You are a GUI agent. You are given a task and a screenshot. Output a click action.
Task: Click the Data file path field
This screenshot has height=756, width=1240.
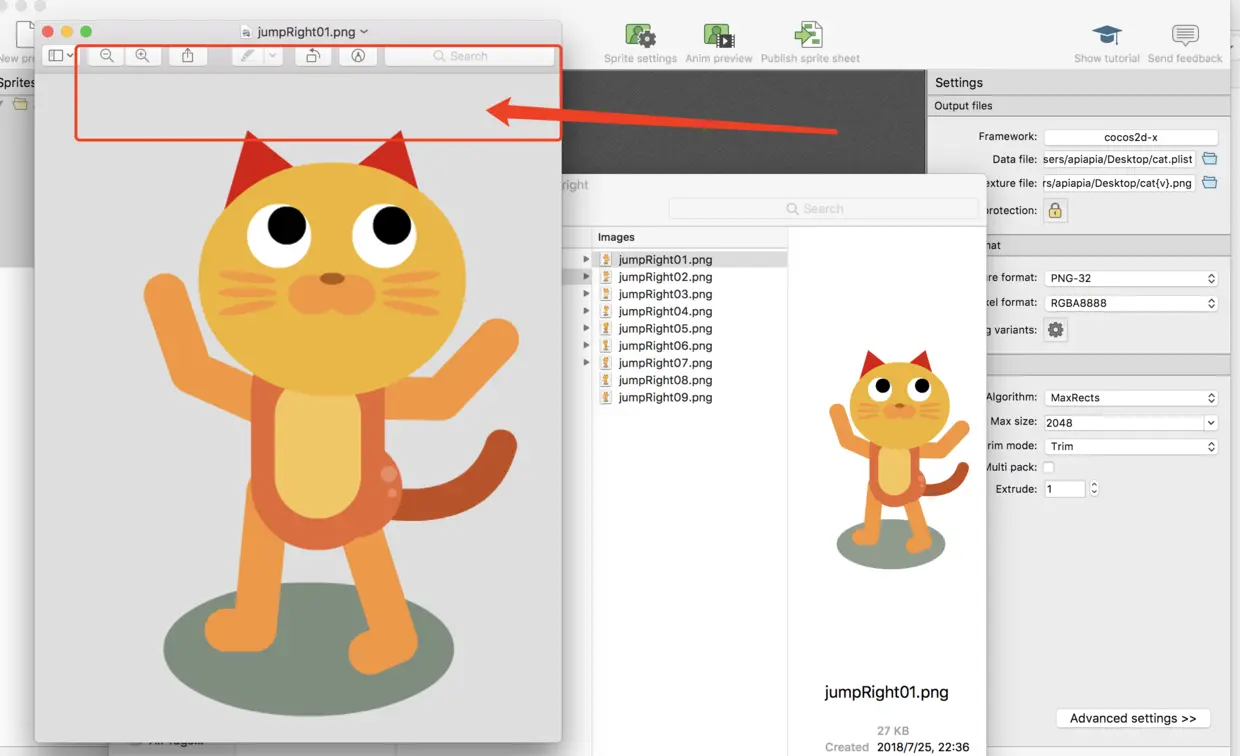[x=1119, y=159]
